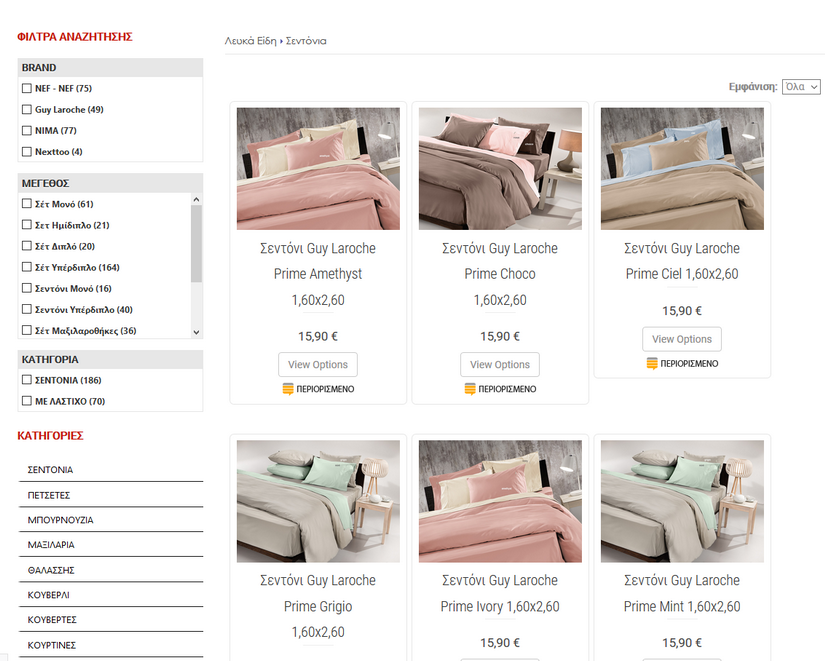
Task: Tick the Σεντόνι Μονό (16) checkbox
Action: [x=27, y=288]
